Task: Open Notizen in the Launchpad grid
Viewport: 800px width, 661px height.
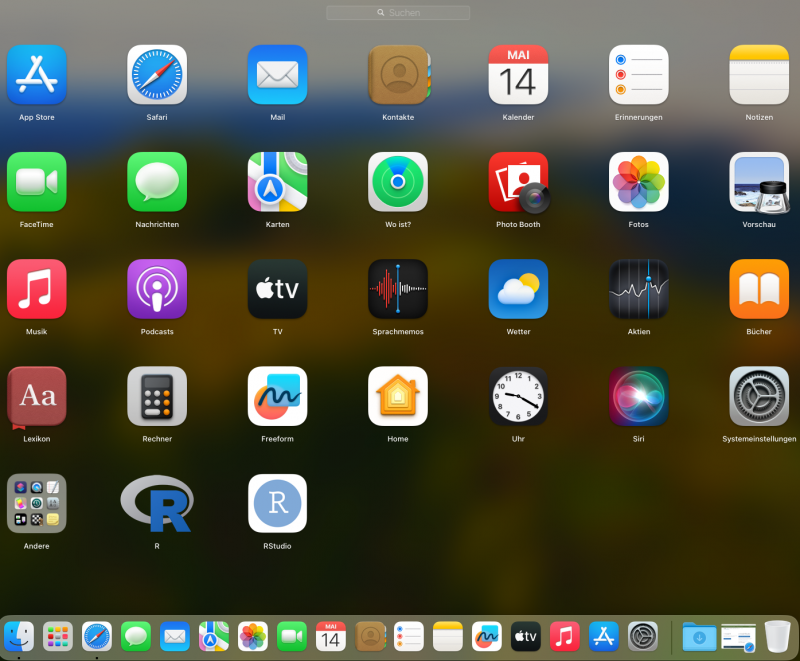Action: [x=759, y=75]
